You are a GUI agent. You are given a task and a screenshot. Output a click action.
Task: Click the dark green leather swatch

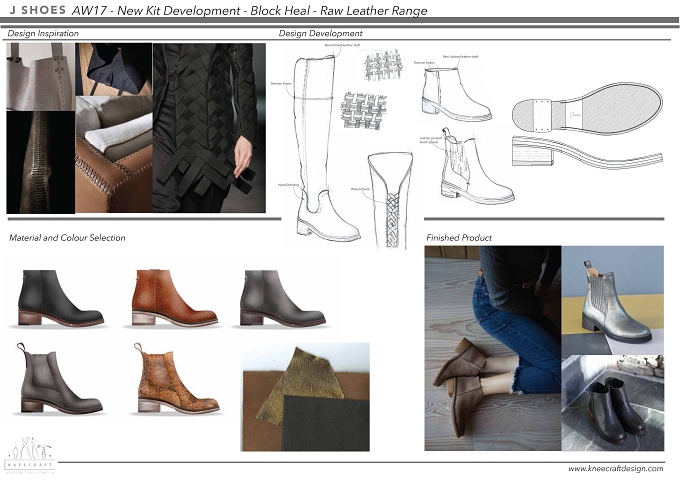[x=325, y=423]
